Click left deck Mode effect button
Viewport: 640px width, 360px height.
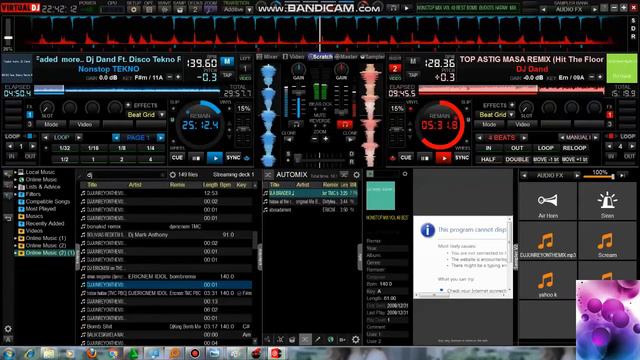pos(51,124)
